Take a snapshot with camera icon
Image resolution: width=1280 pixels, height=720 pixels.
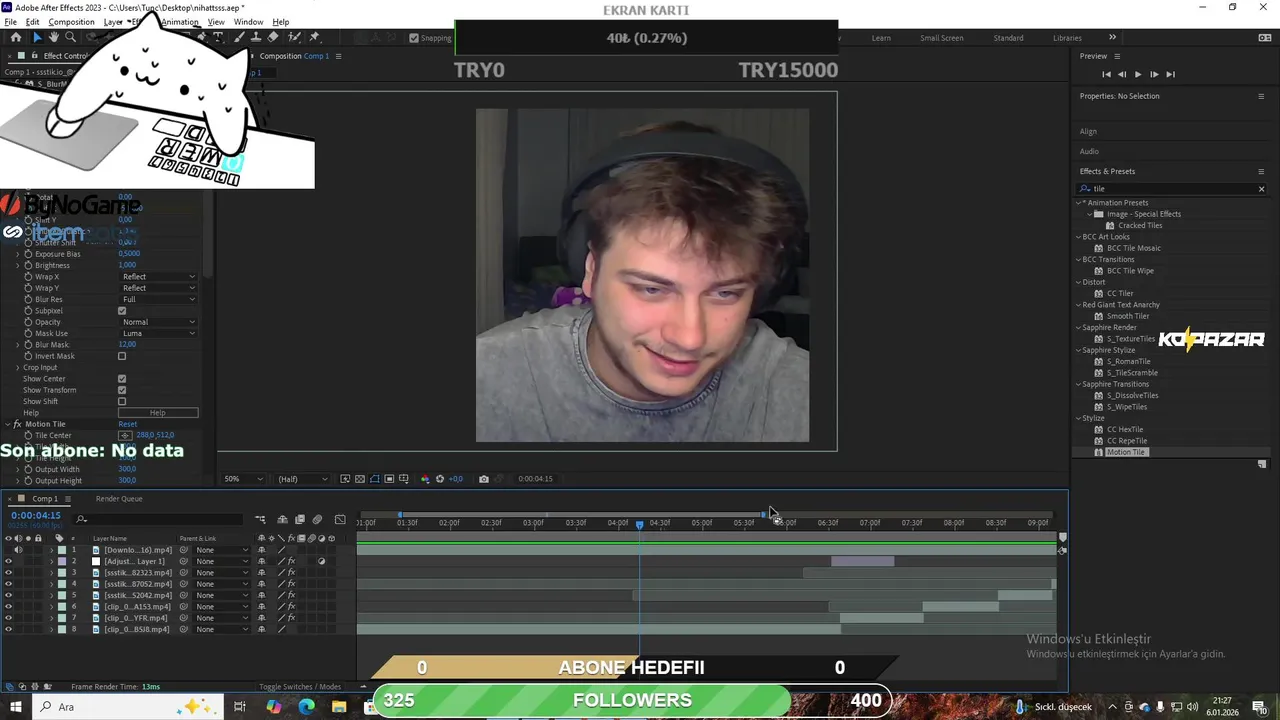[x=484, y=479]
